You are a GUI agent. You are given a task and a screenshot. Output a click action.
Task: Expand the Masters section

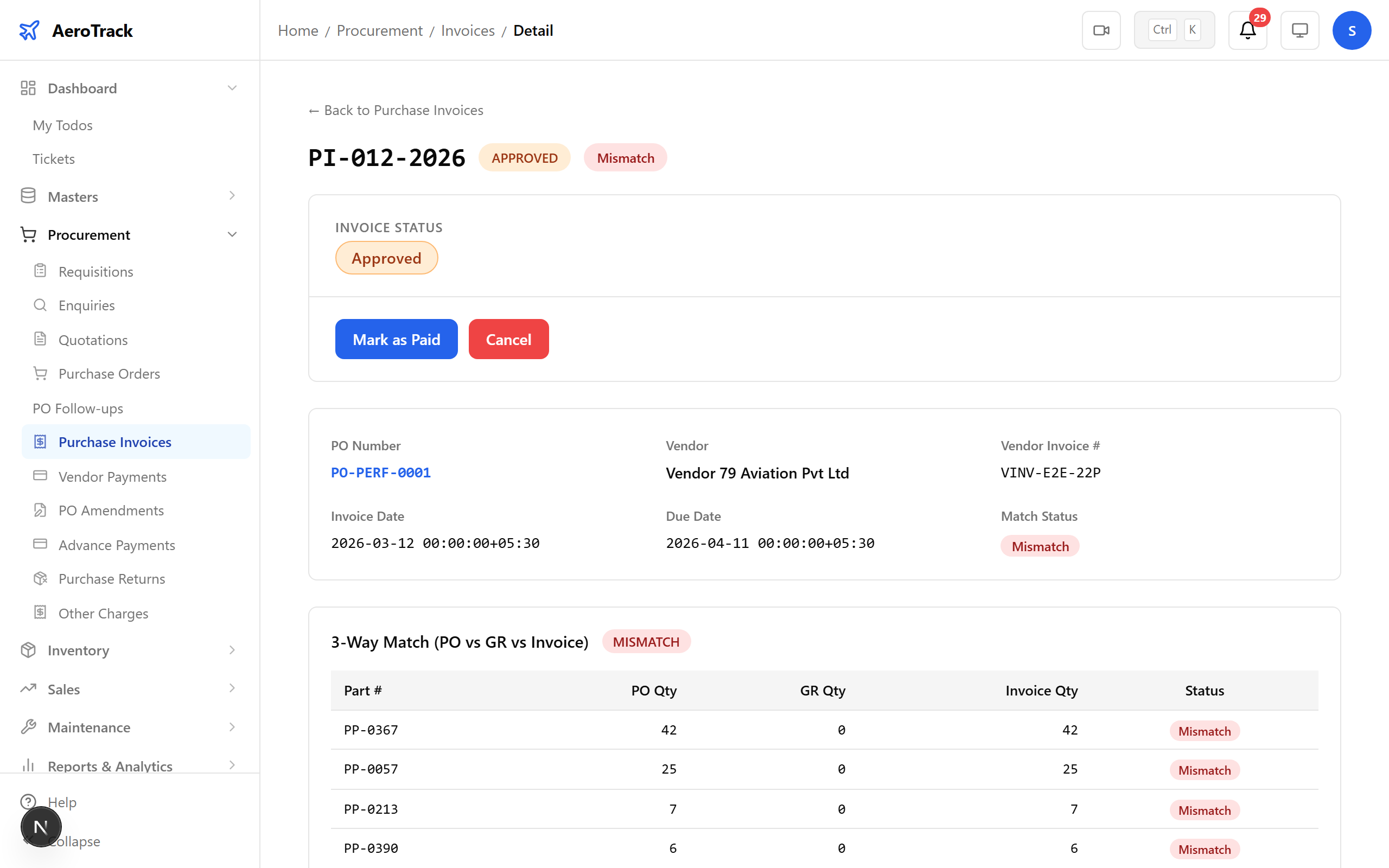pyautogui.click(x=232, y=196)
